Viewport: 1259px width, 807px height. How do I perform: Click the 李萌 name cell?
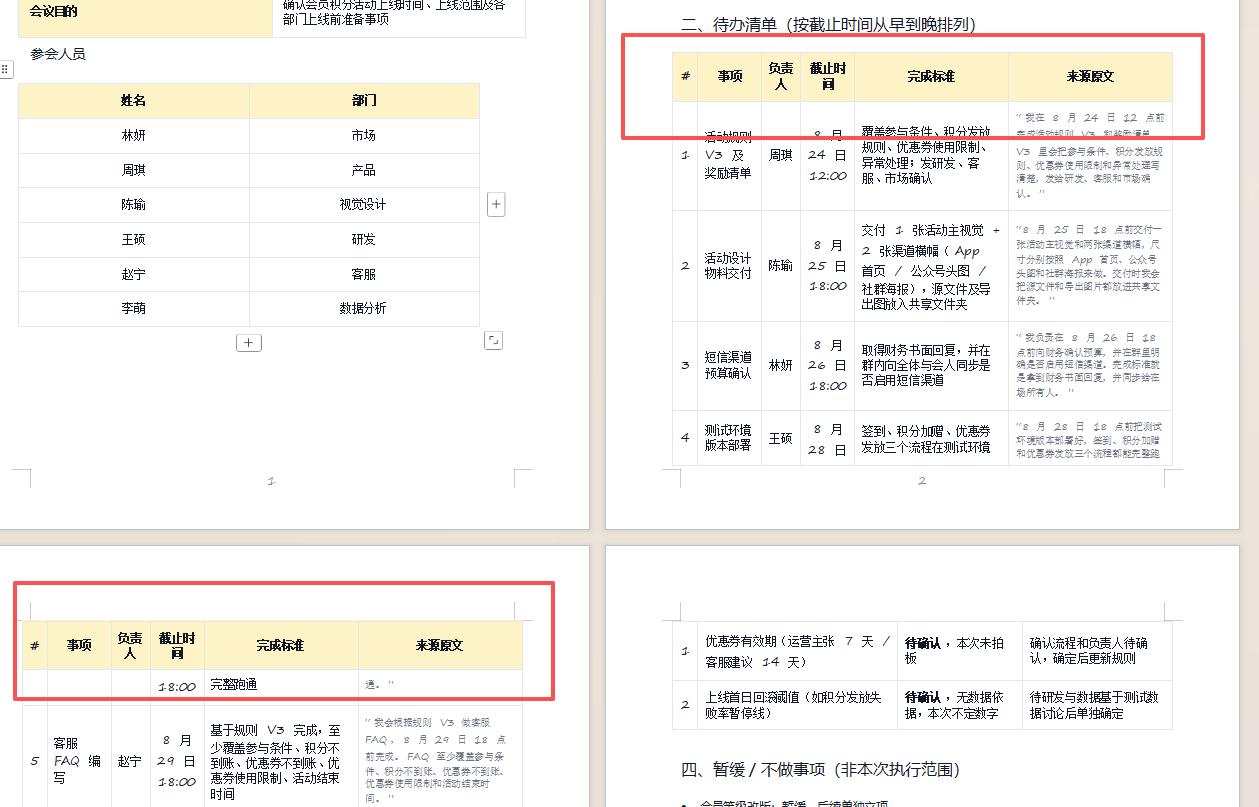pyautogui.click(x=134, y=309)
